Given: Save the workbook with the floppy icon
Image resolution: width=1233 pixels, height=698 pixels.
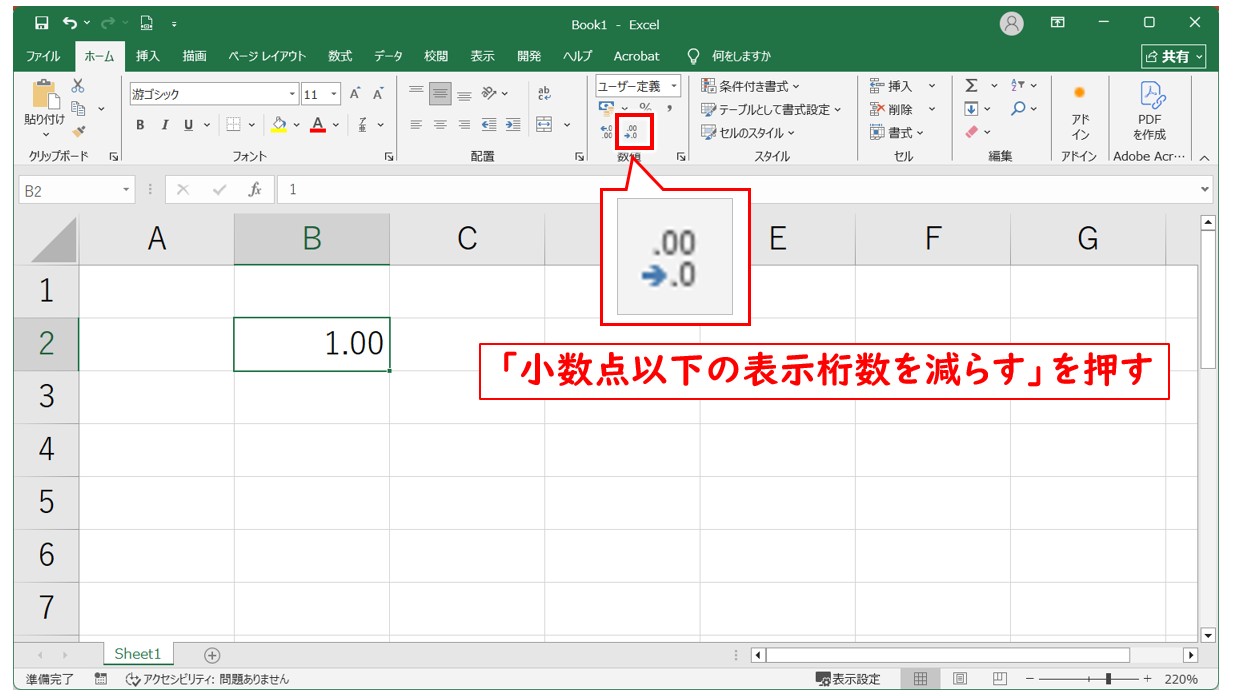Looking at the screenshot, I should tap(41, 23).
